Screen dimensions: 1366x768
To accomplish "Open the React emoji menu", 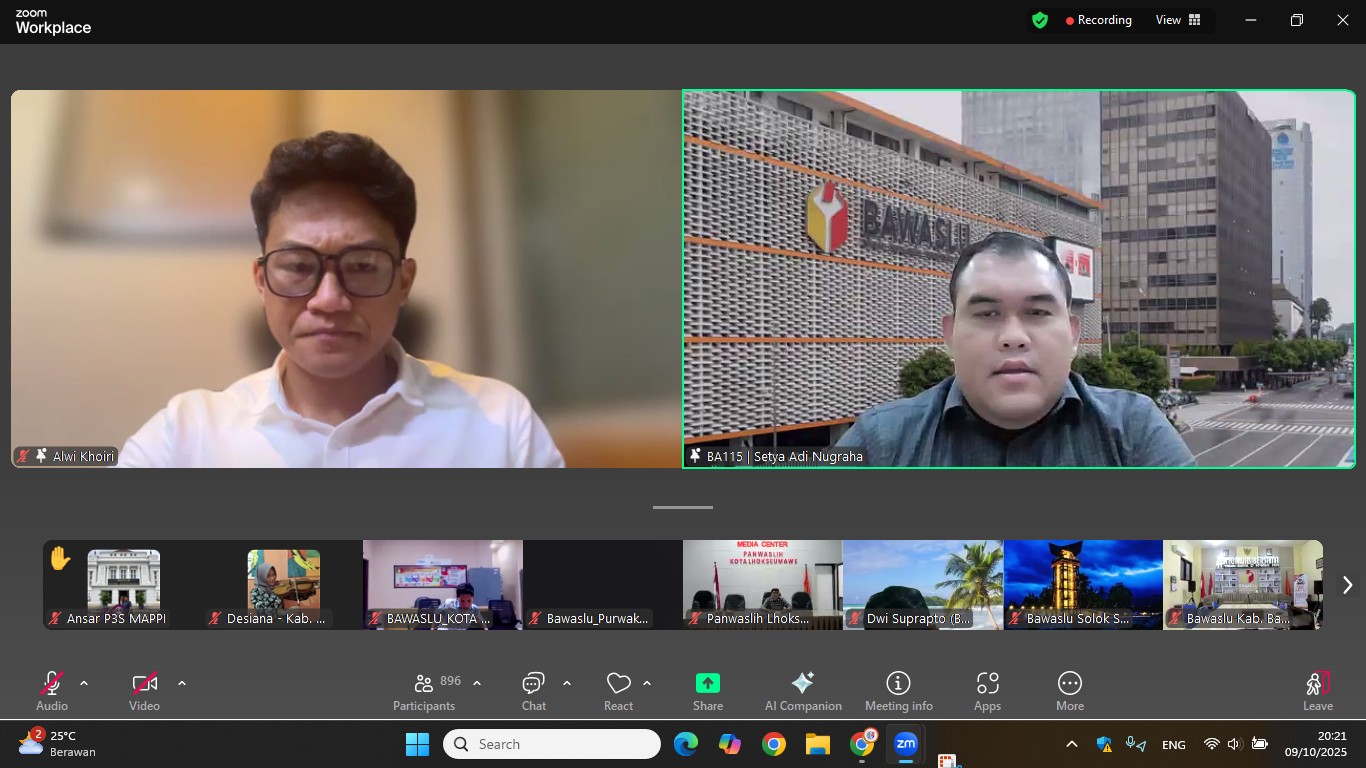I will click(x=618, y=691).
